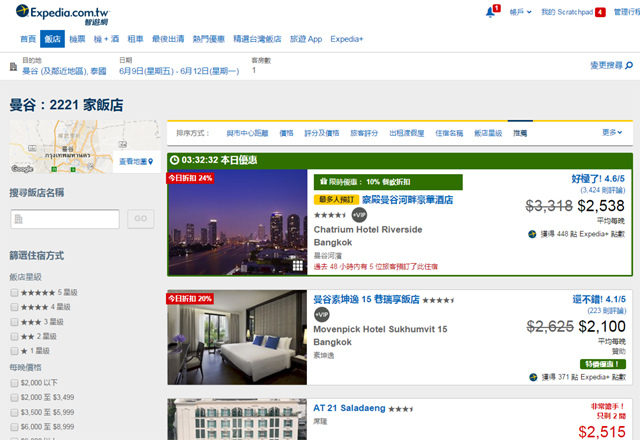Click the clock icon in the daily deal banner
Image resolution: width=640 pixels, height=440 pixels.
174,160
